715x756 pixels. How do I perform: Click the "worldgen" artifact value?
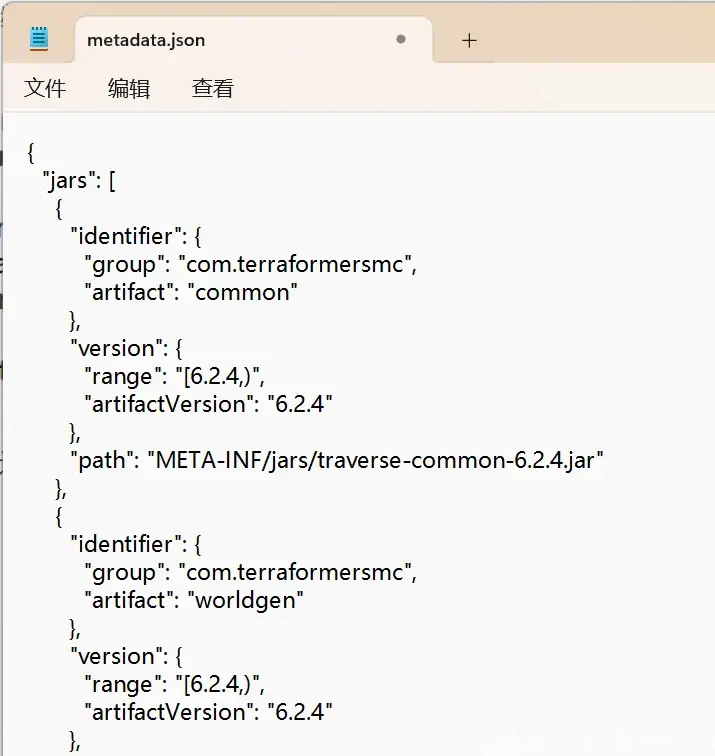pyautogui.click(x=245, y=600)
